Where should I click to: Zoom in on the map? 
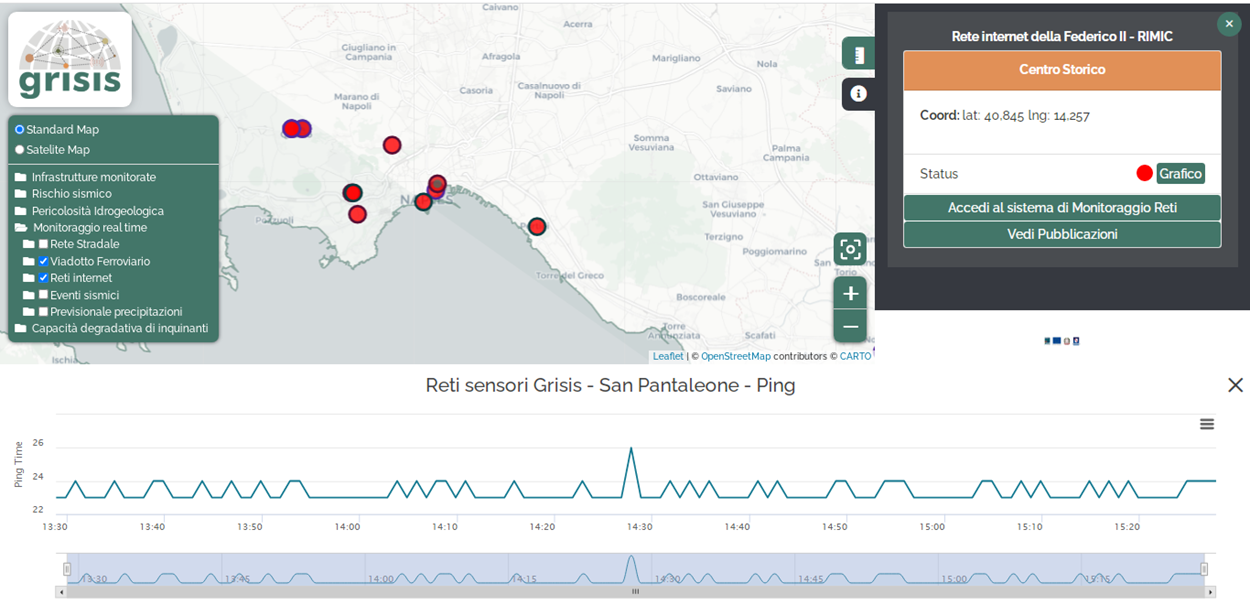(850, 293)
